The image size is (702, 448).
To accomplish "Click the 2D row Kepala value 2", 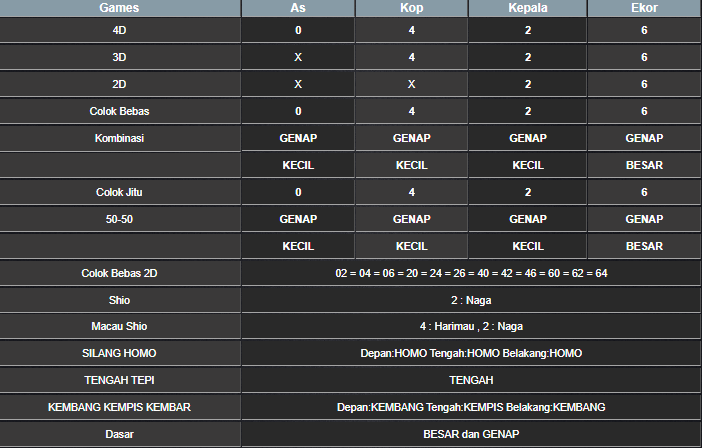I will click(x=528, y=84).
